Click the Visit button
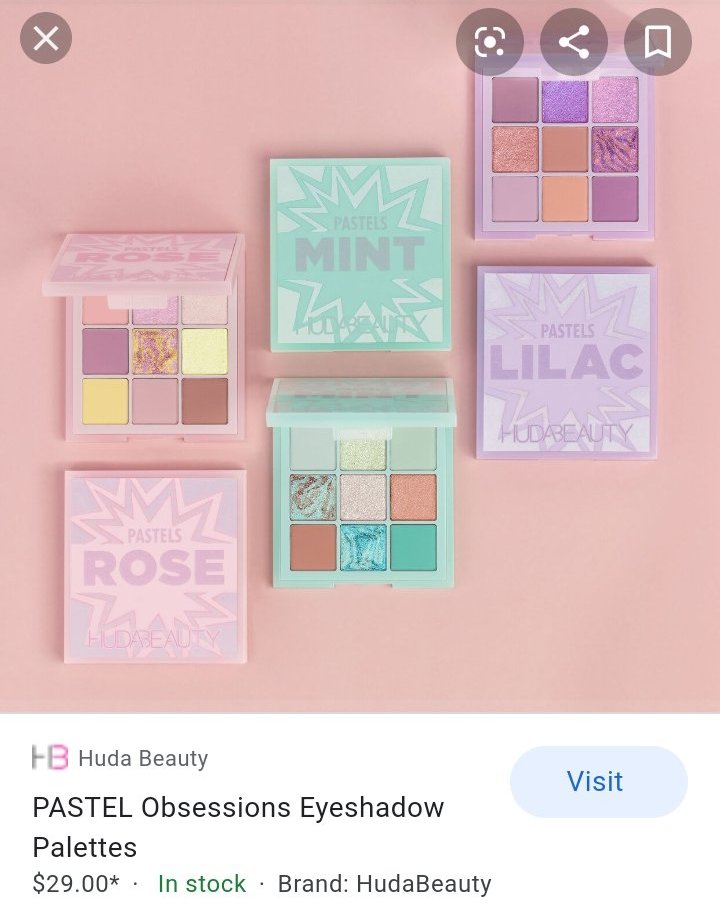Viewport: 720px width, 908px height. point(598,782)
